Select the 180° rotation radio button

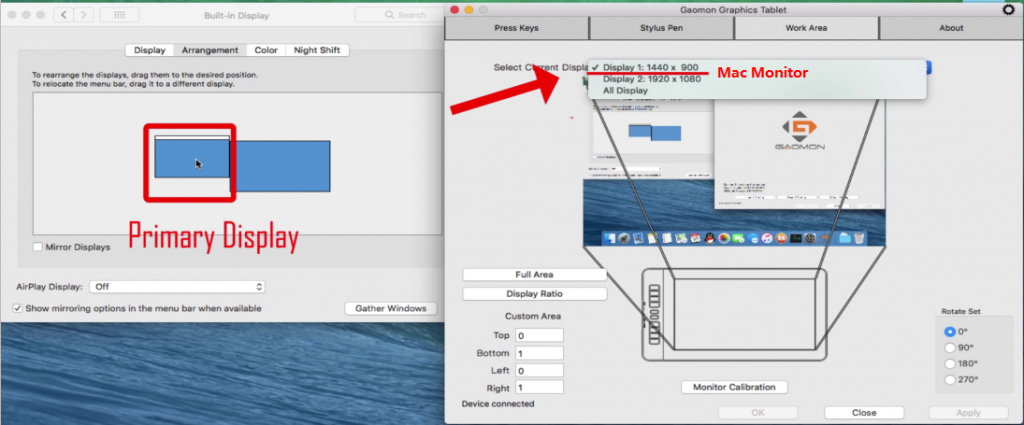tap(950, 364)
